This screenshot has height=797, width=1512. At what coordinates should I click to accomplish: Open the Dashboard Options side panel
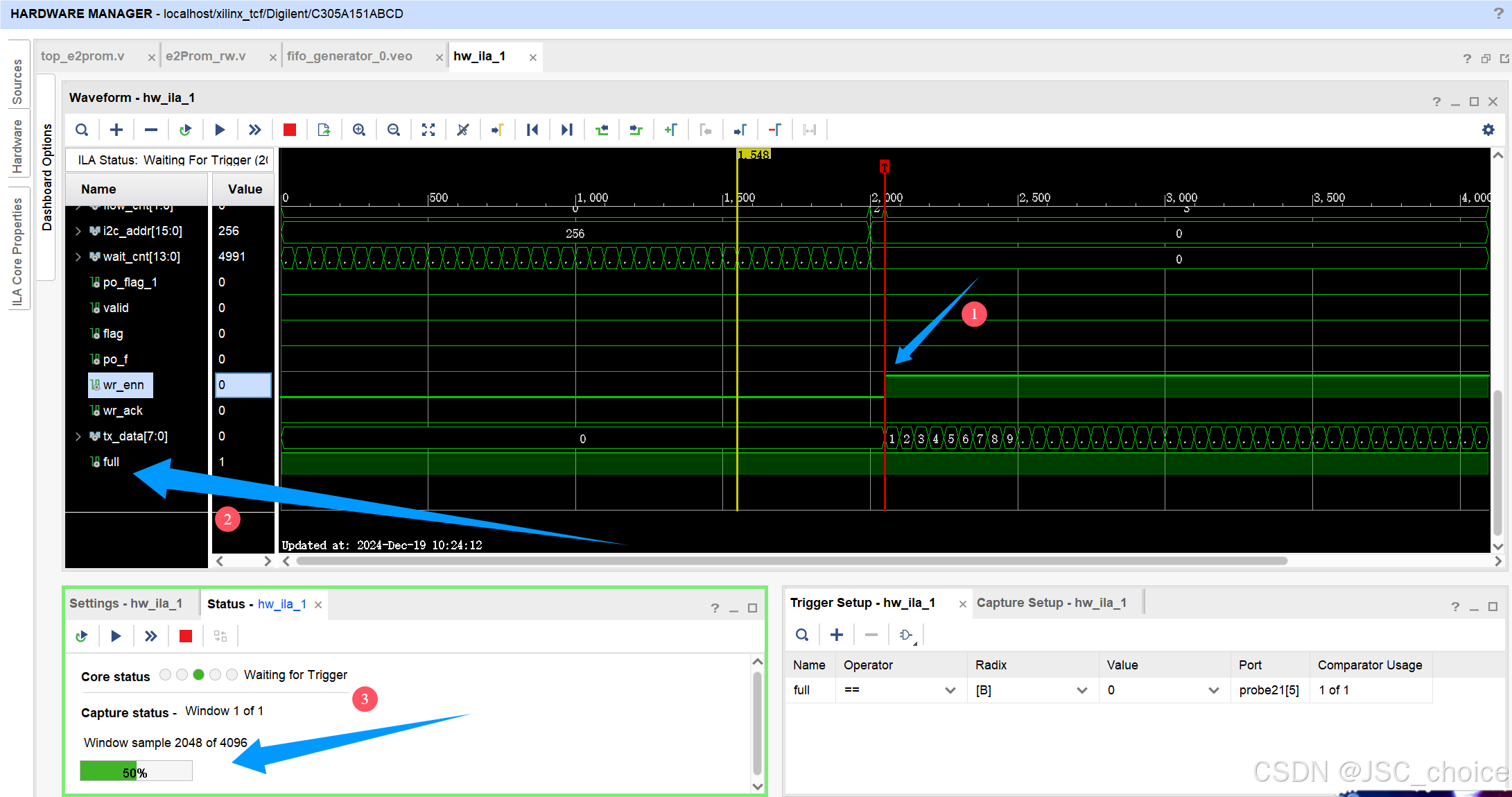click(46, 177)
